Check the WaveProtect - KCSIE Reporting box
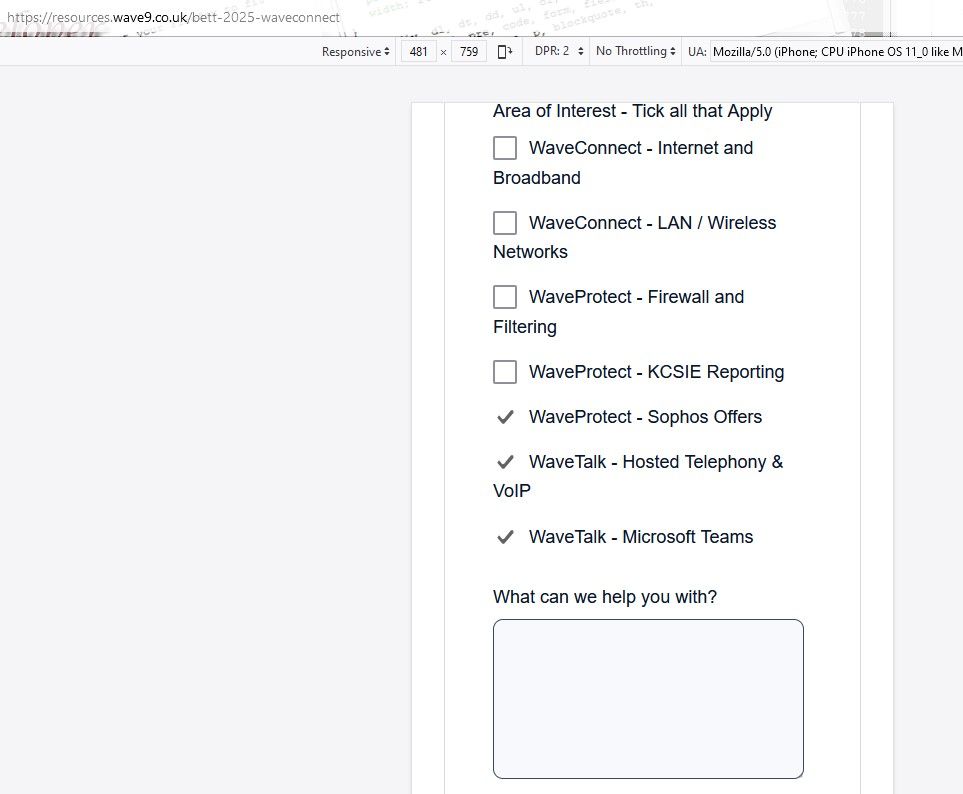The image size is (963, 794). [505, 372]
